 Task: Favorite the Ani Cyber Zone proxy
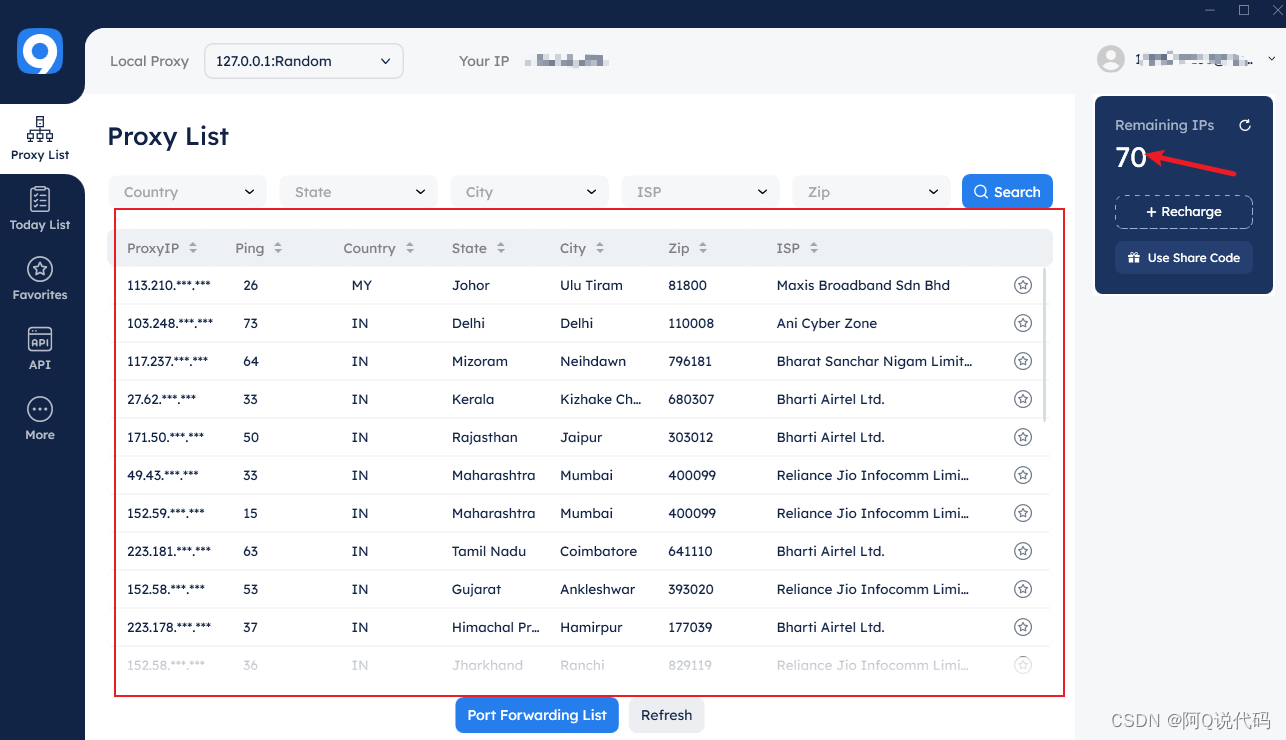click(x=1022, y=323)
